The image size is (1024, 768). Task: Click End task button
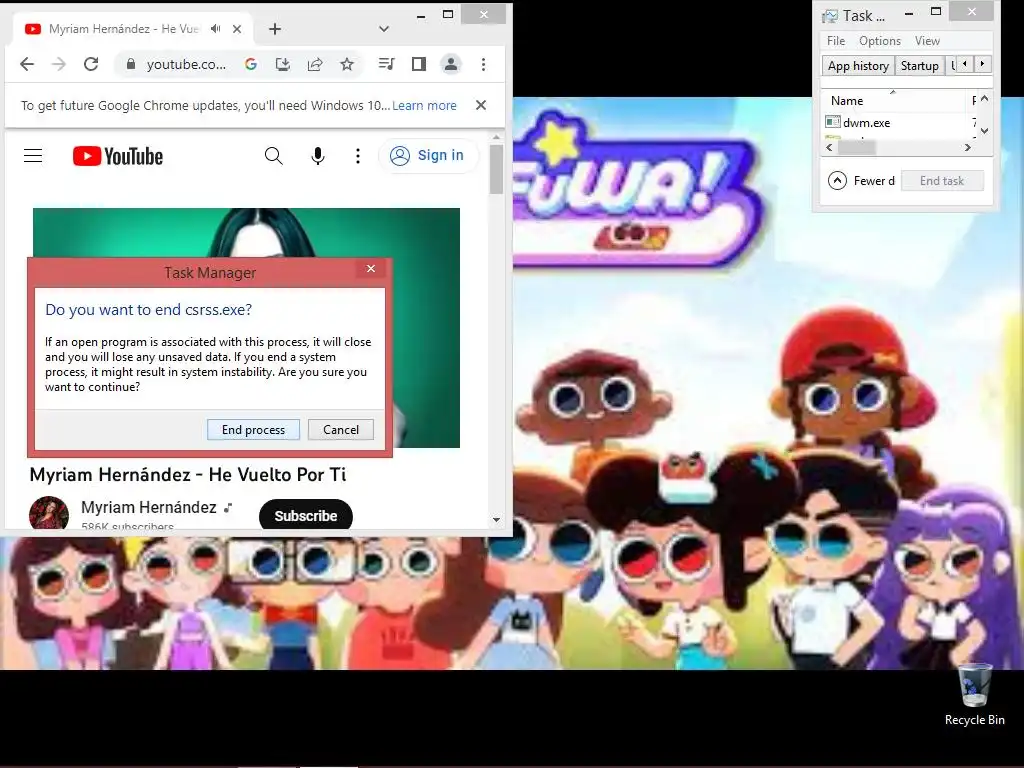942,181
